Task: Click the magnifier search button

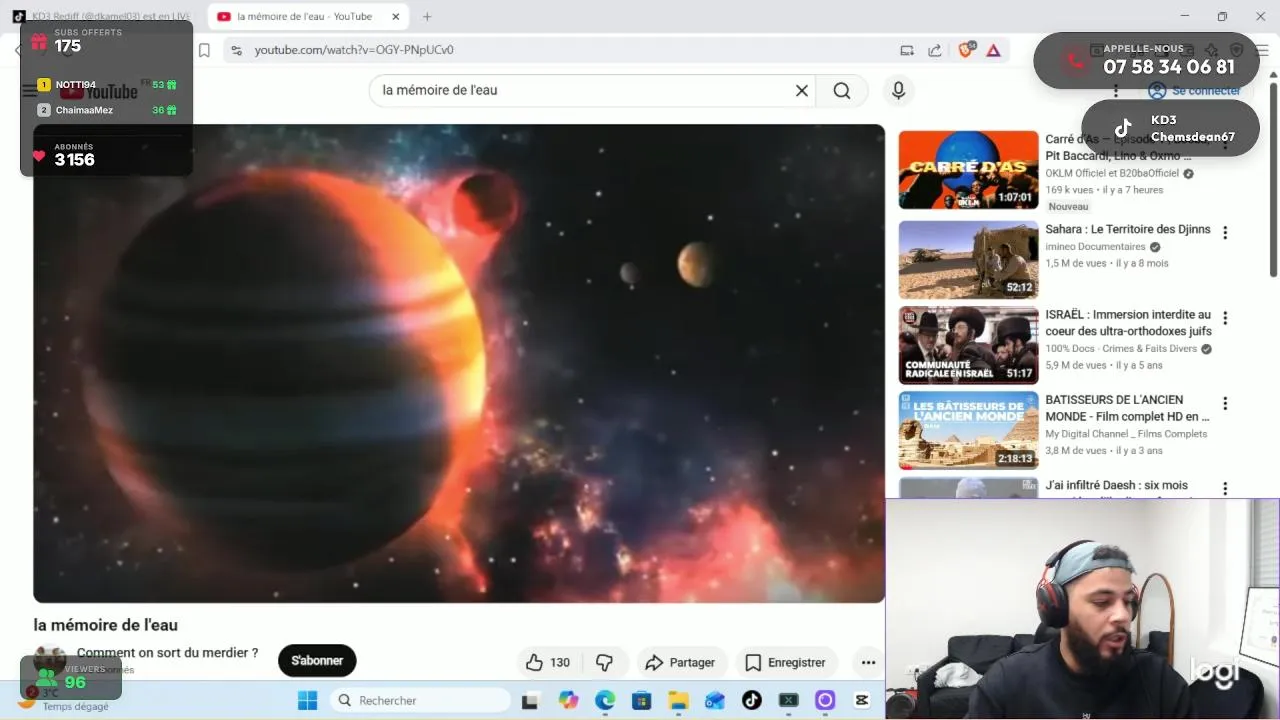Action: [842, 90]
